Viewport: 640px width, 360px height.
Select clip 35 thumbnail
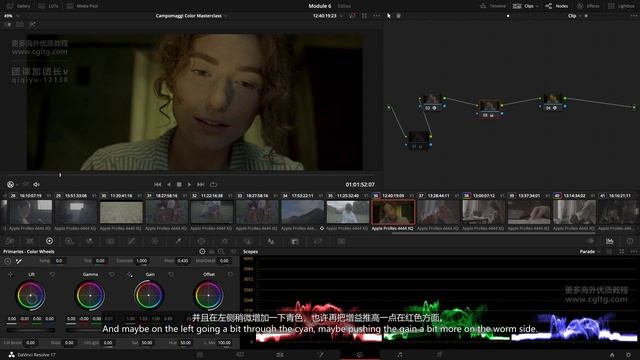click(x=348, y=212)
